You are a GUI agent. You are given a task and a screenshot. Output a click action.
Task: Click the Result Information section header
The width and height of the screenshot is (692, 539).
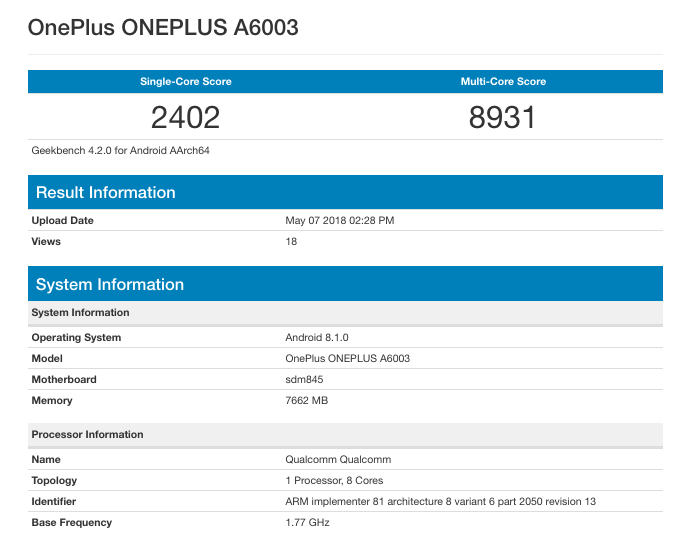click(x=345, y=192)
